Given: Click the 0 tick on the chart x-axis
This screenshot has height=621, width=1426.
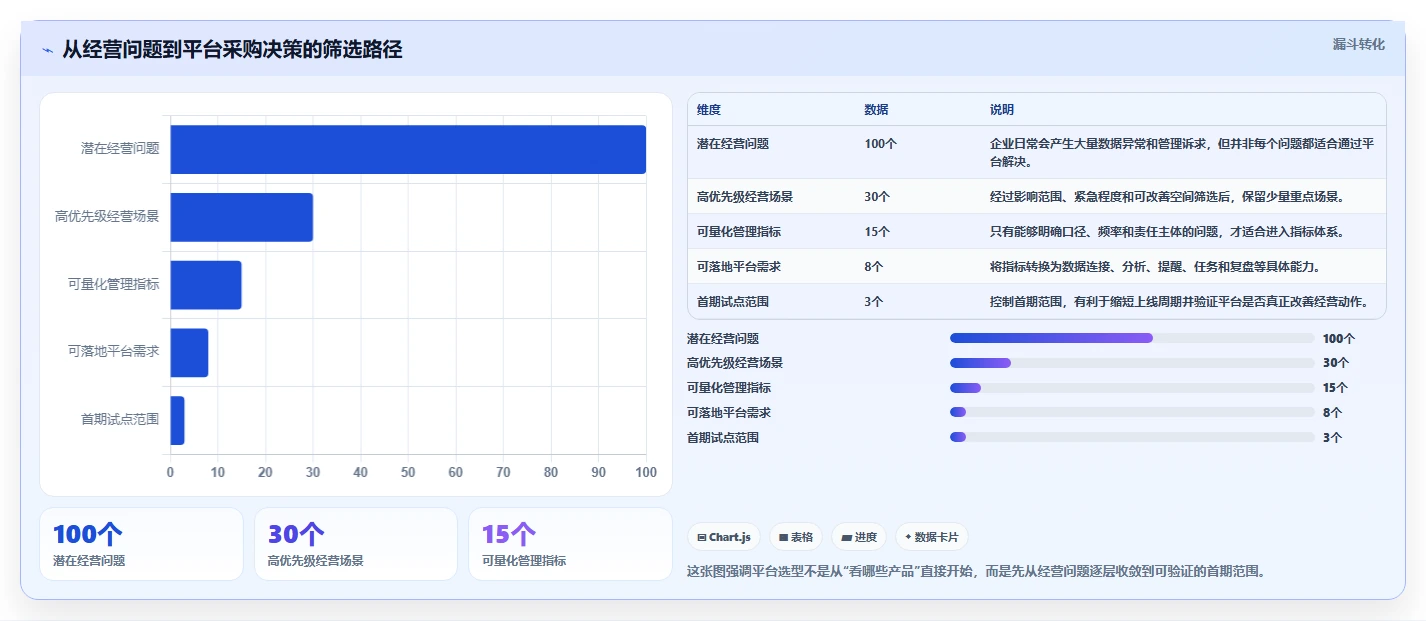Looking at the screenshot, I should 170,472.
